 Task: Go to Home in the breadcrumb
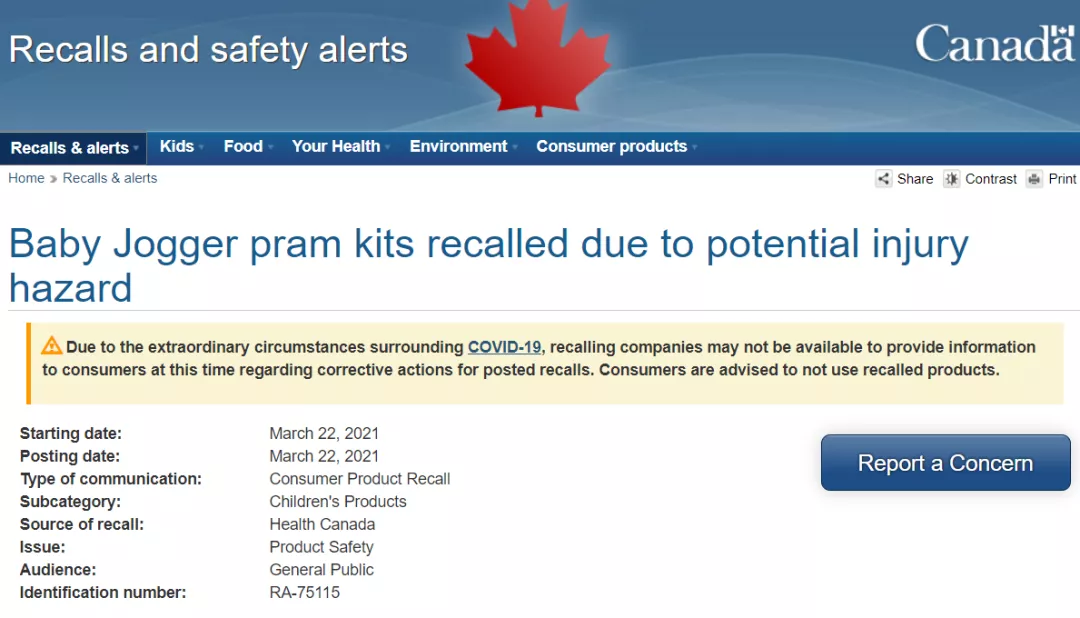pyautogui.click(x=26, y=178)
